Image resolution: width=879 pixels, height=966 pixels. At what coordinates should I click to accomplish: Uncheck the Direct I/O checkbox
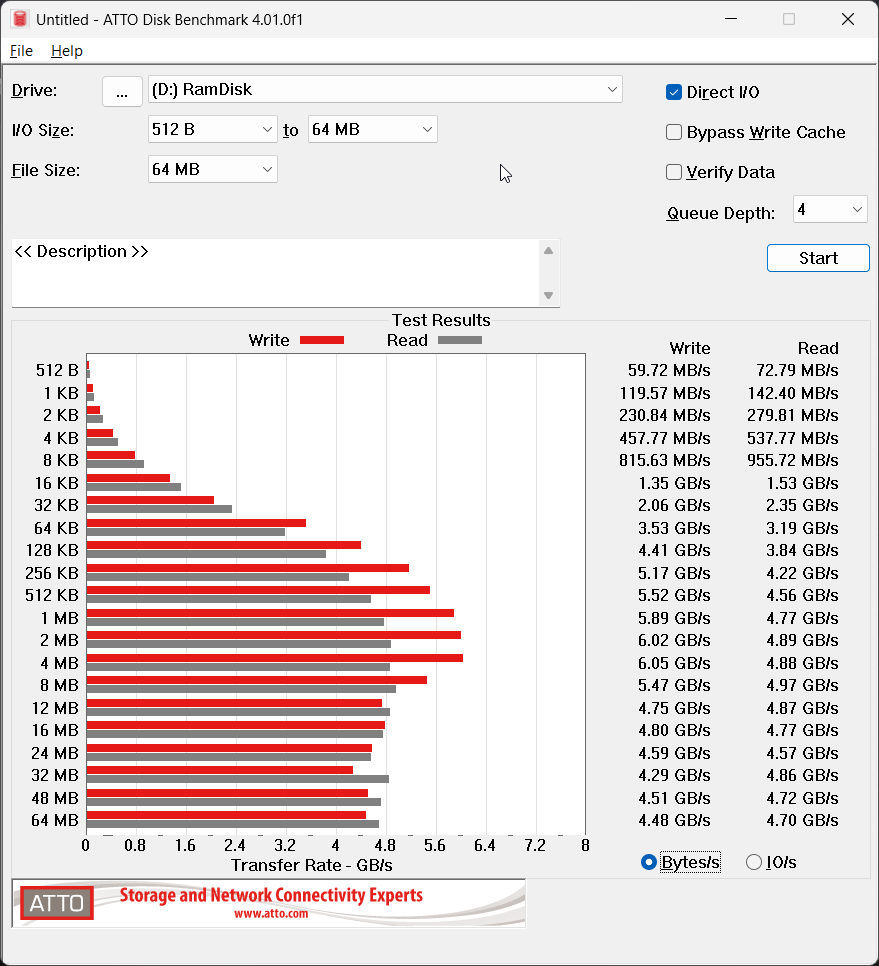pyautogui.click(x=674, y=92)
